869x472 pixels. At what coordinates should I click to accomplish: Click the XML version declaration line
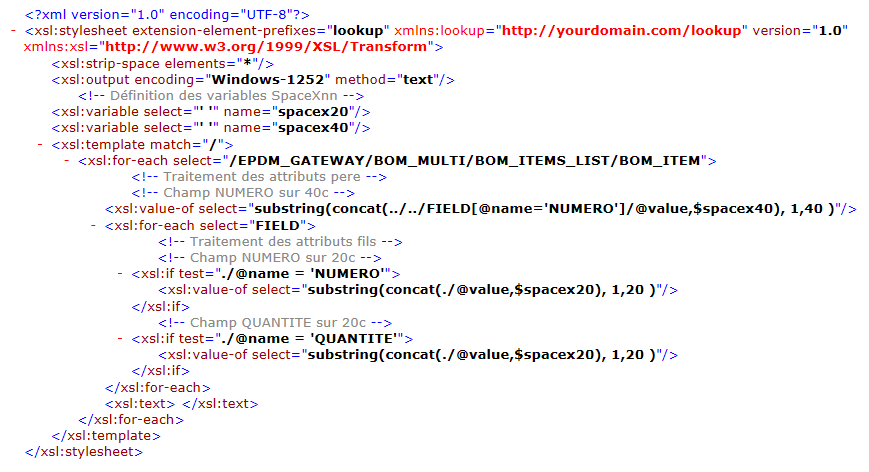[167, 15]
